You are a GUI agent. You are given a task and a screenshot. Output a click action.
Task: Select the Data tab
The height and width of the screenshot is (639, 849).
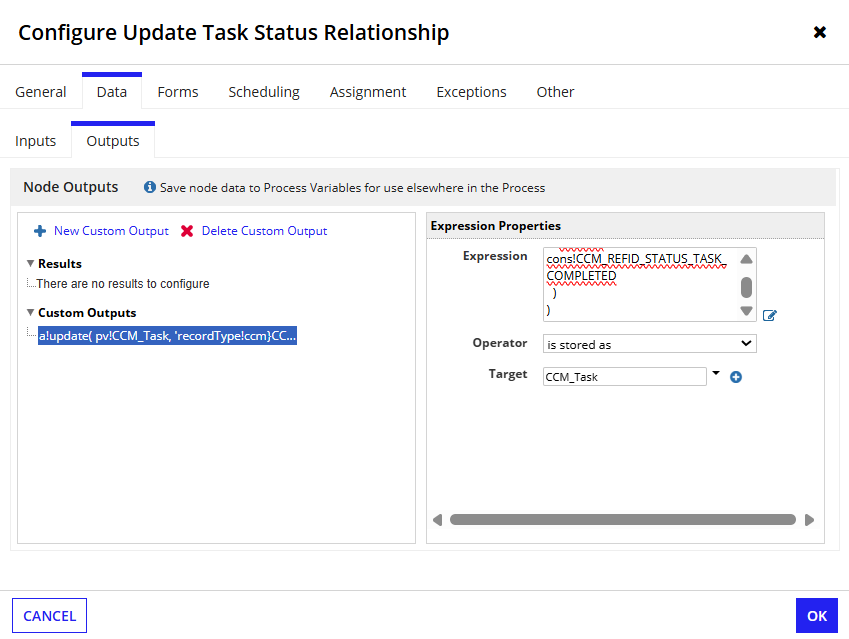click(x=112, y=92)
